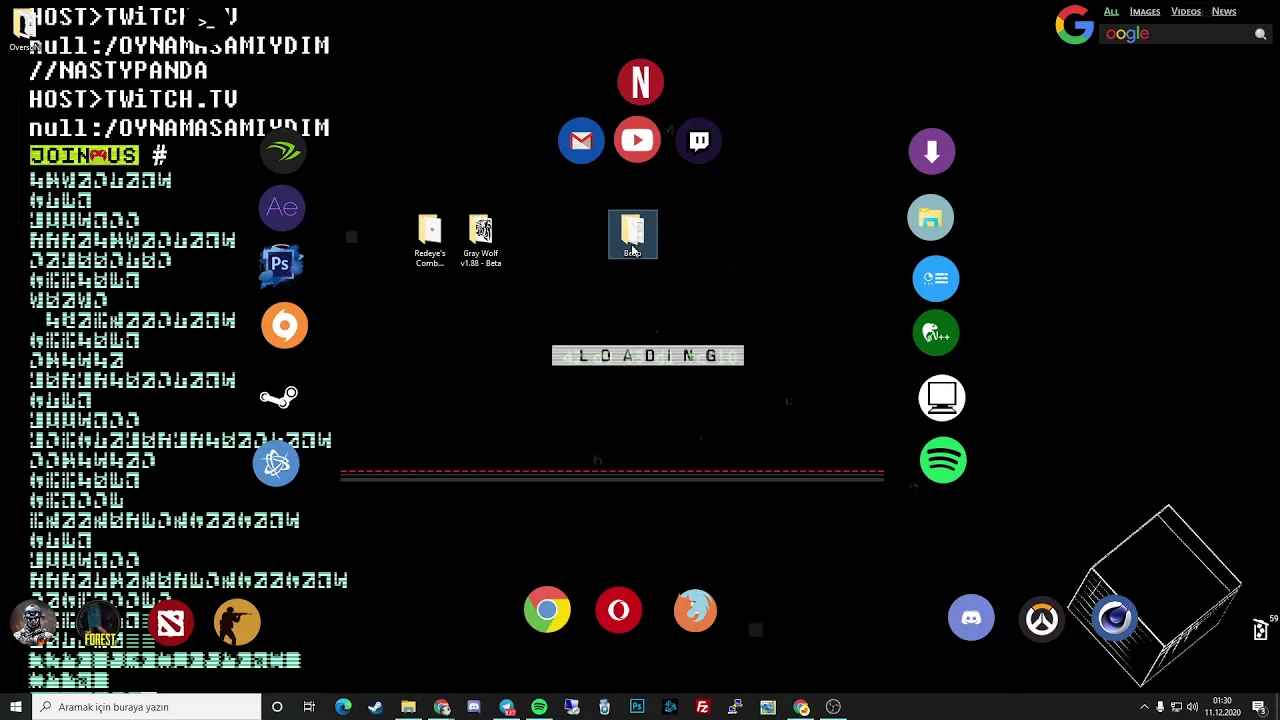Click the Videos link in Google widget

point(1186,11)
